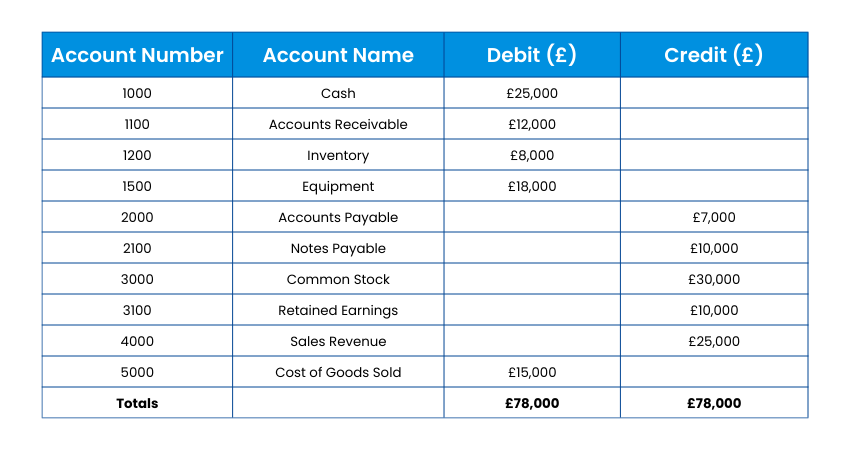Select the Common Stock £30,000 credit
Image resolution: width=850 pixels, height=450 pixels.
pyautogui.click(x=713, y=280)
